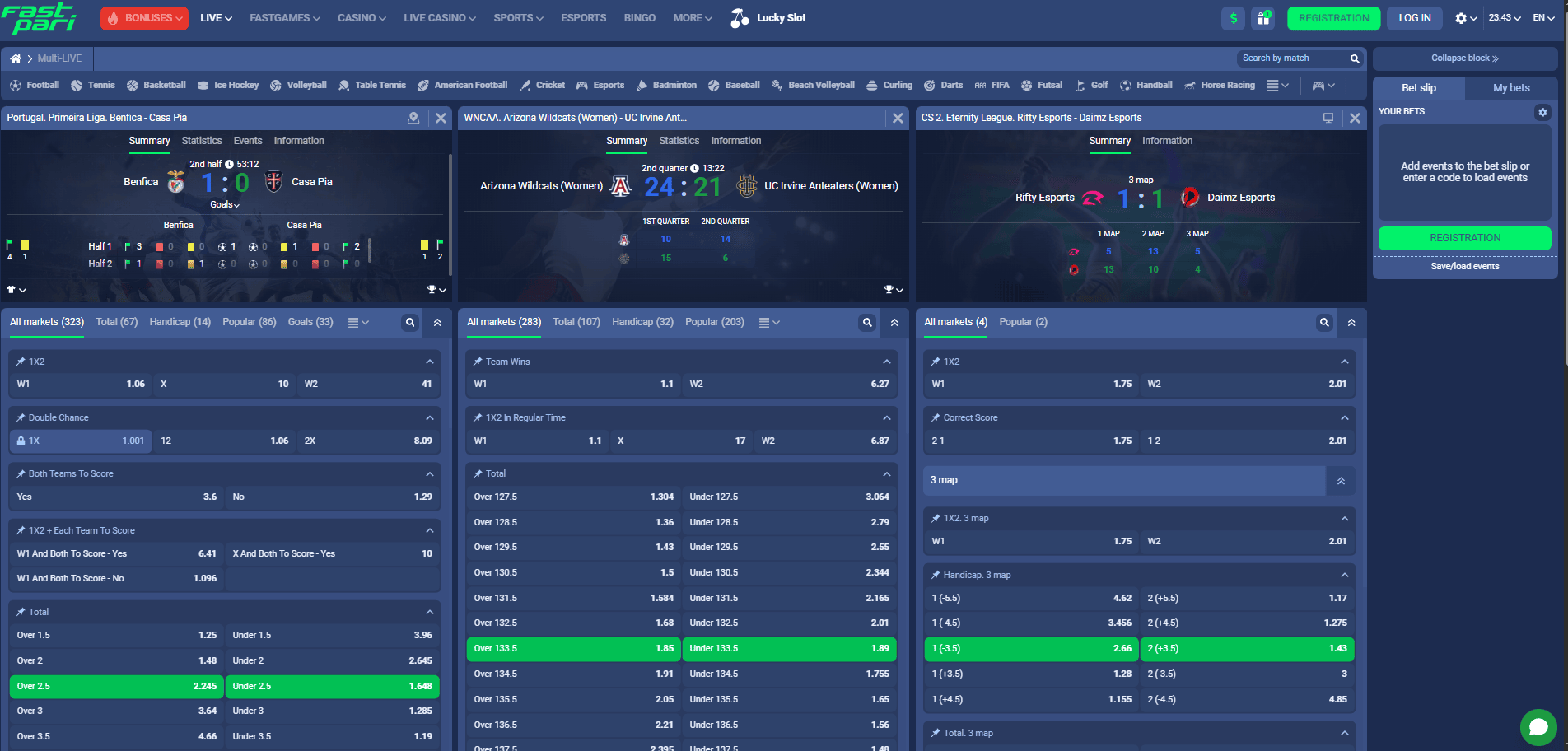This screenshot has width=1568, height=751.
Task: Select the Ice Hockey sport icon
Action: tap(202, 85)
